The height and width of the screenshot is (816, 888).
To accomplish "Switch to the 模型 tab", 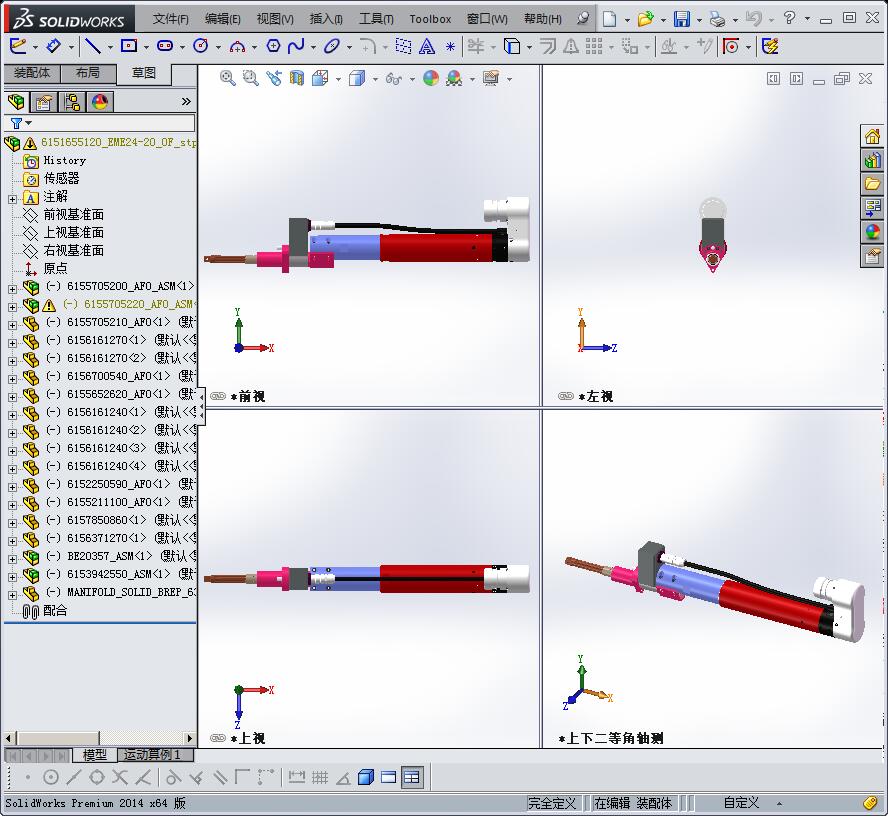I will click(95, 754).
